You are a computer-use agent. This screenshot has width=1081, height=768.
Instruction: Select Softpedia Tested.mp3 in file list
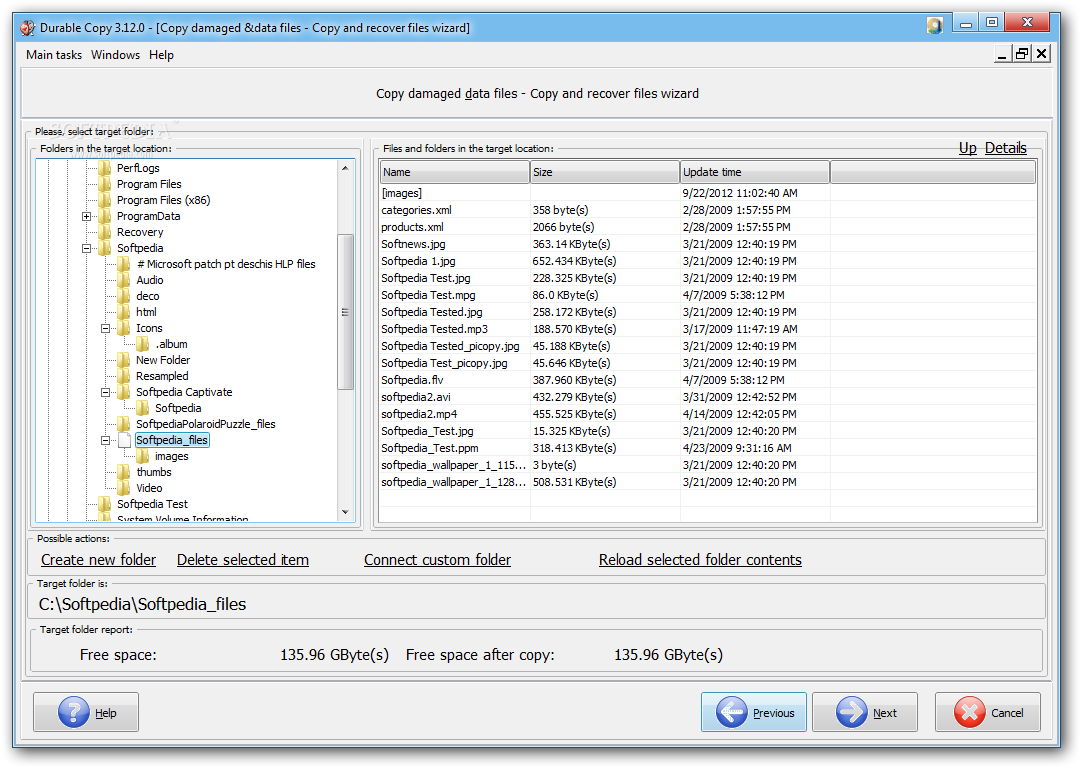[434, 329]
